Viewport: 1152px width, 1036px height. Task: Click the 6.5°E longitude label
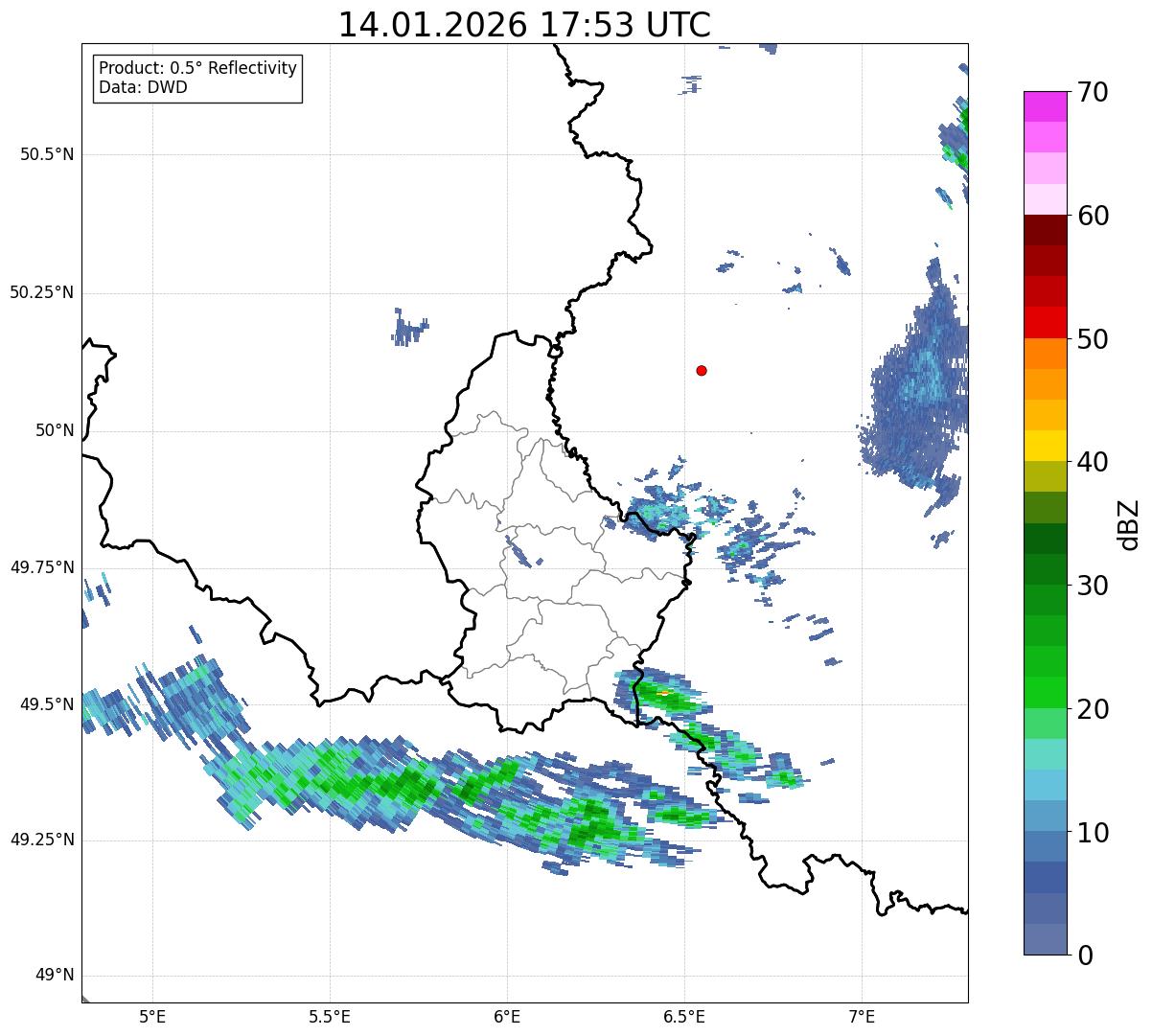click(684, 1016)
